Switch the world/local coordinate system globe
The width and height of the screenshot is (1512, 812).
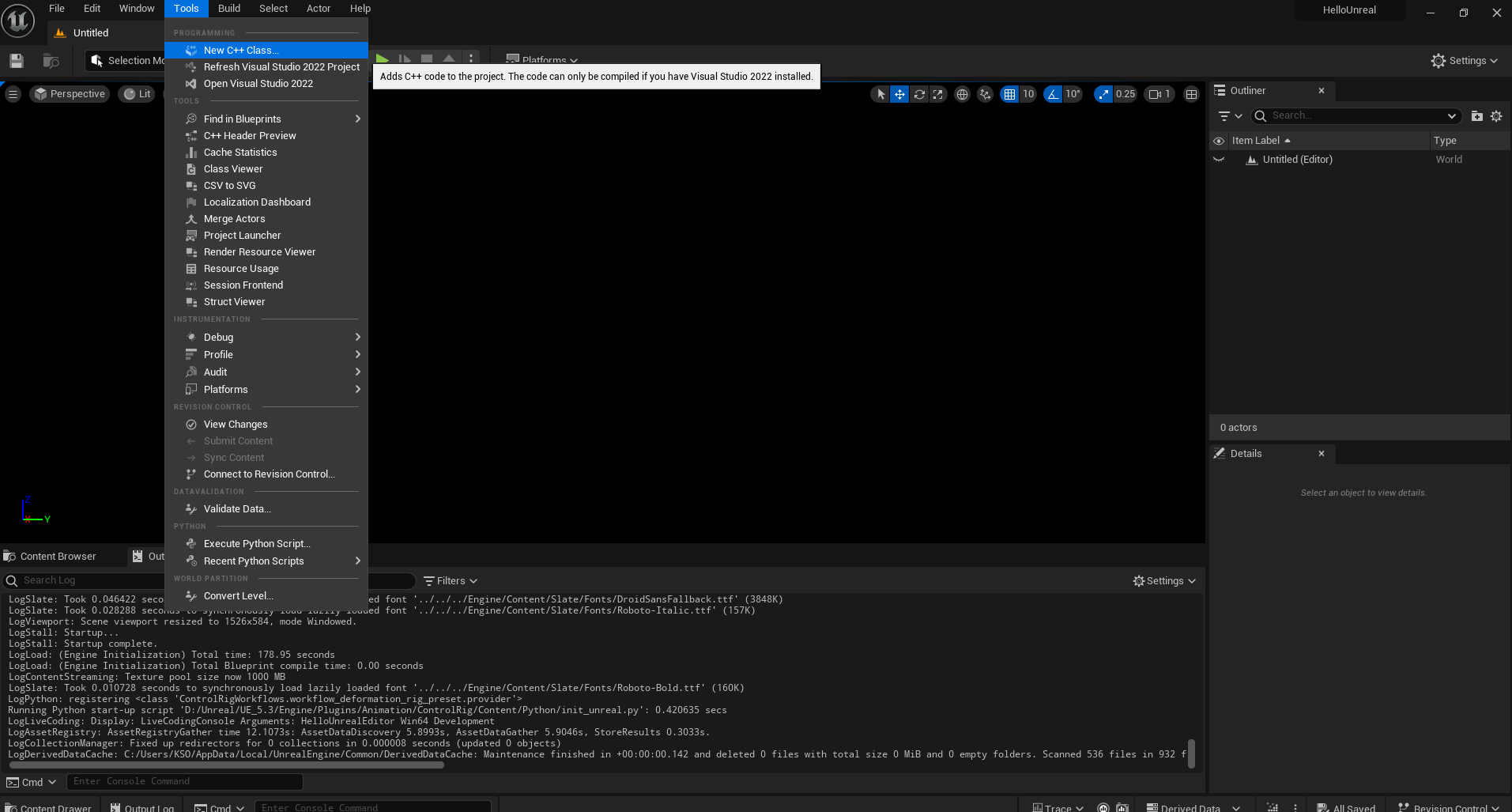coord(962,94)
